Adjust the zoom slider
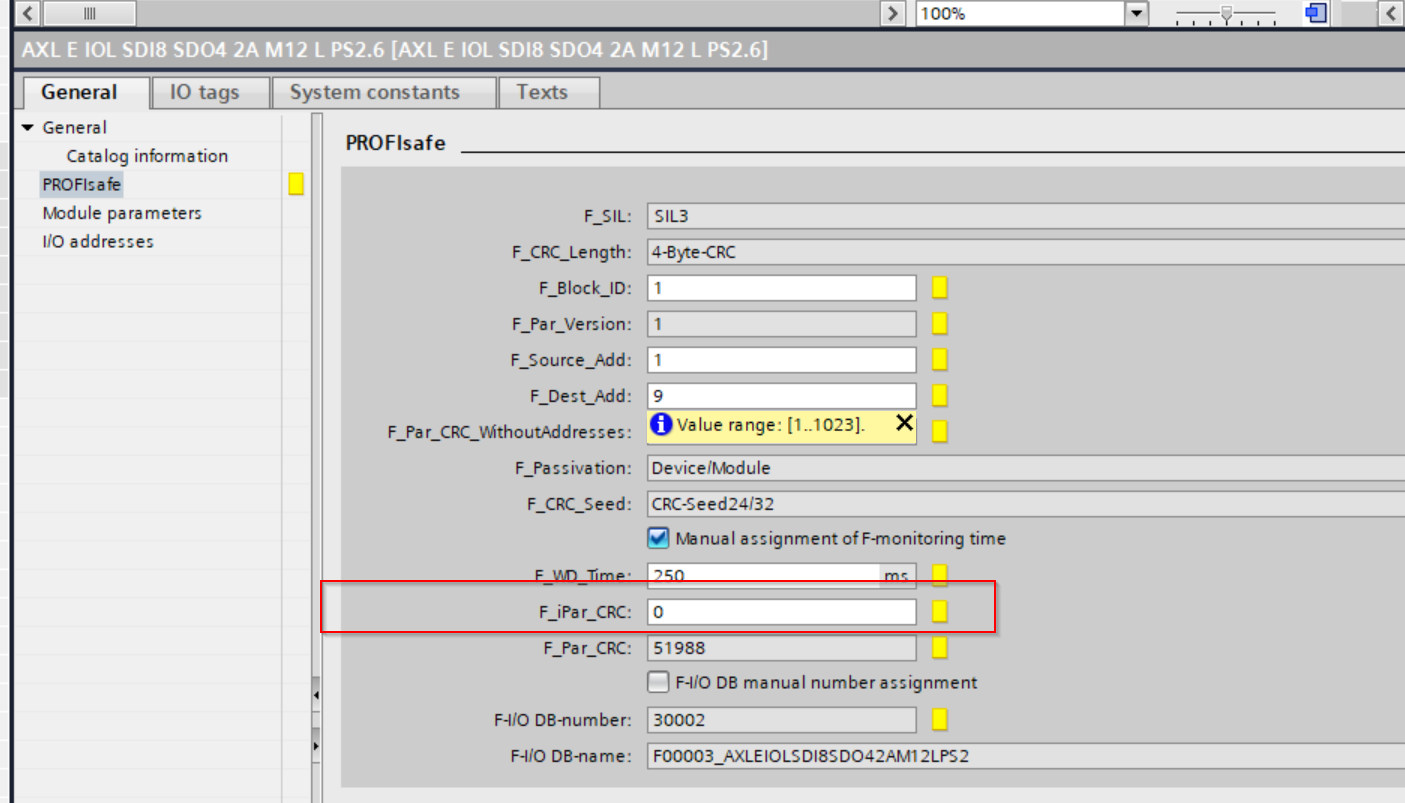The image size is (1405, 803). click(x=1226, y=15)
